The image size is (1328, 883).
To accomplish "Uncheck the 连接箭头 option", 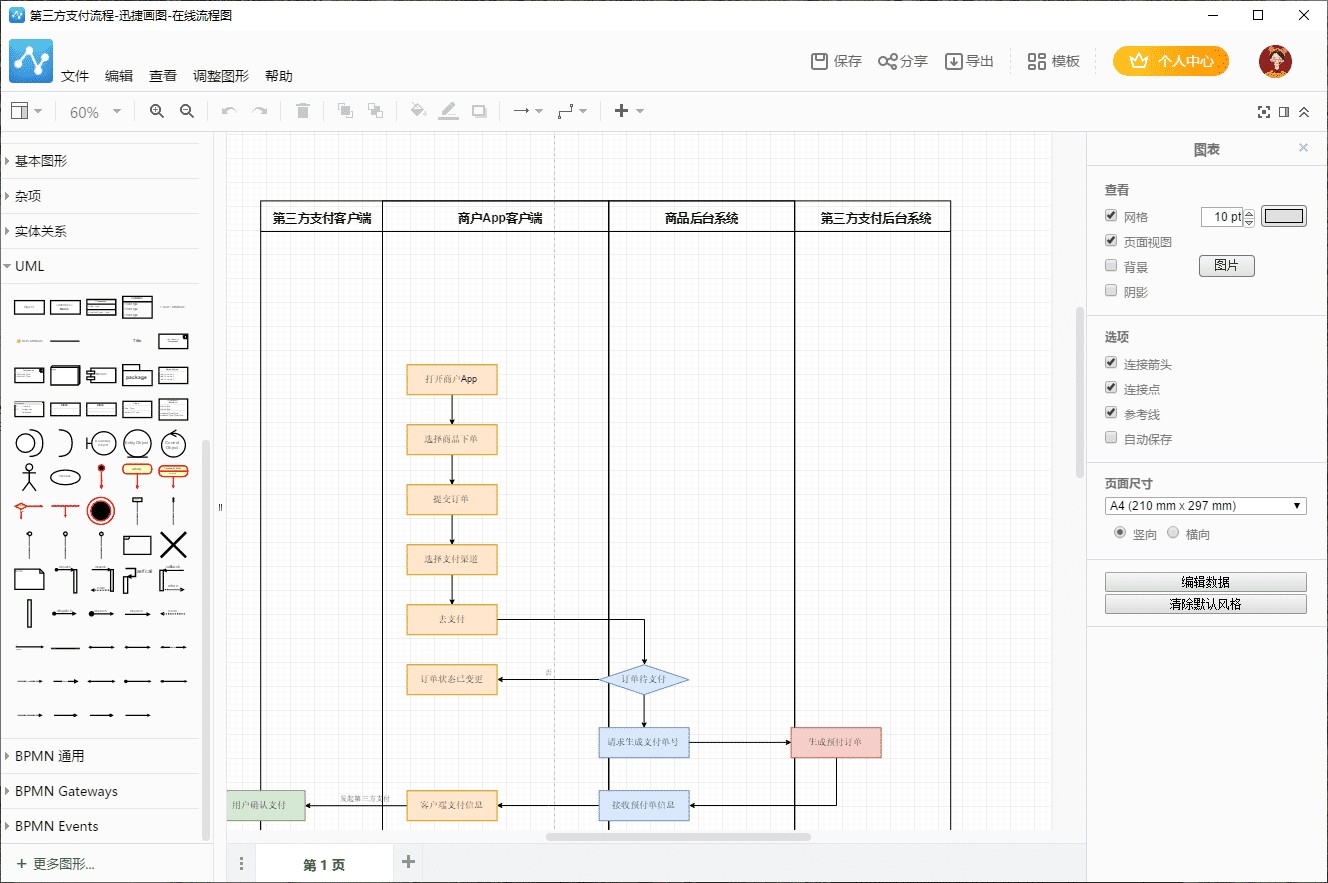I will point(1111,363).
